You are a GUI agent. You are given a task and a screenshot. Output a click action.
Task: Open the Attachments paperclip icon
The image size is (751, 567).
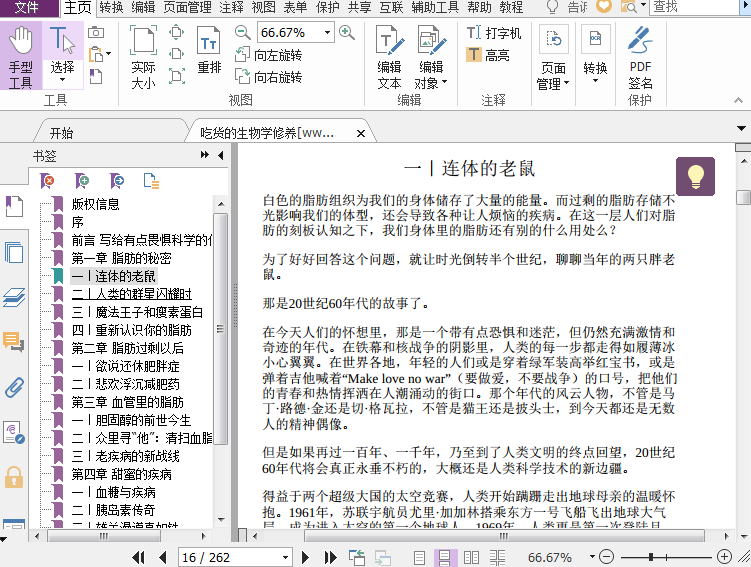14,387
